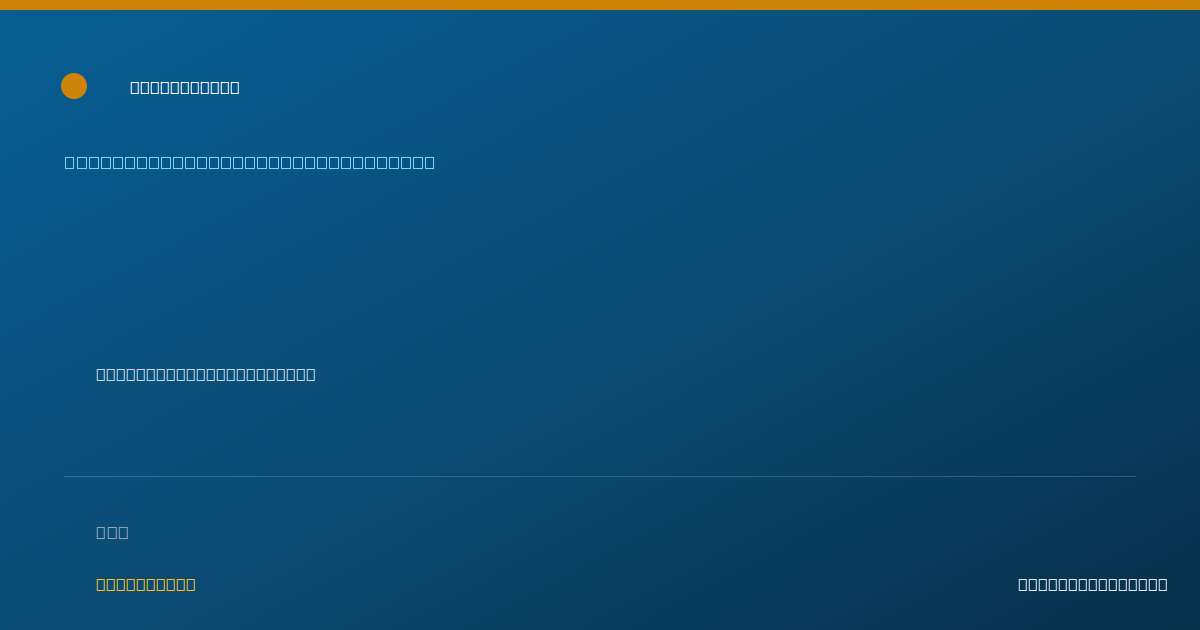This screenshot has width=1200, height=630.
Task: Click the last glyph of the light-blue headline
Action: pyautogui.click(x=429, y=162)
